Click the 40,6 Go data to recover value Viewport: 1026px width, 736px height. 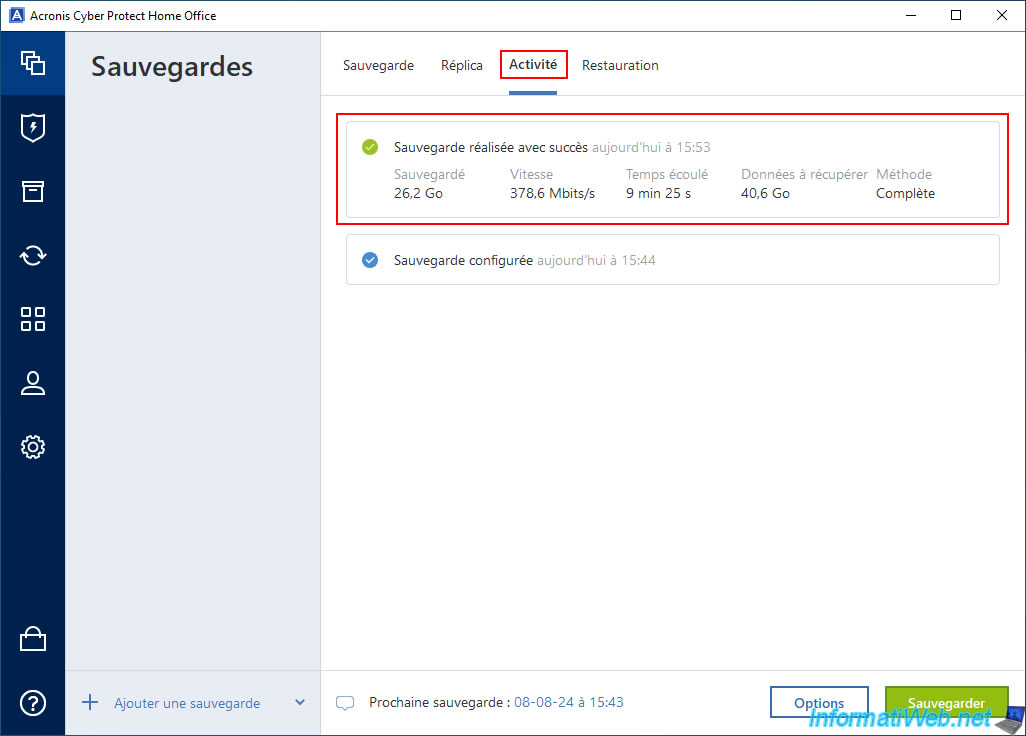tap(765, 194)
